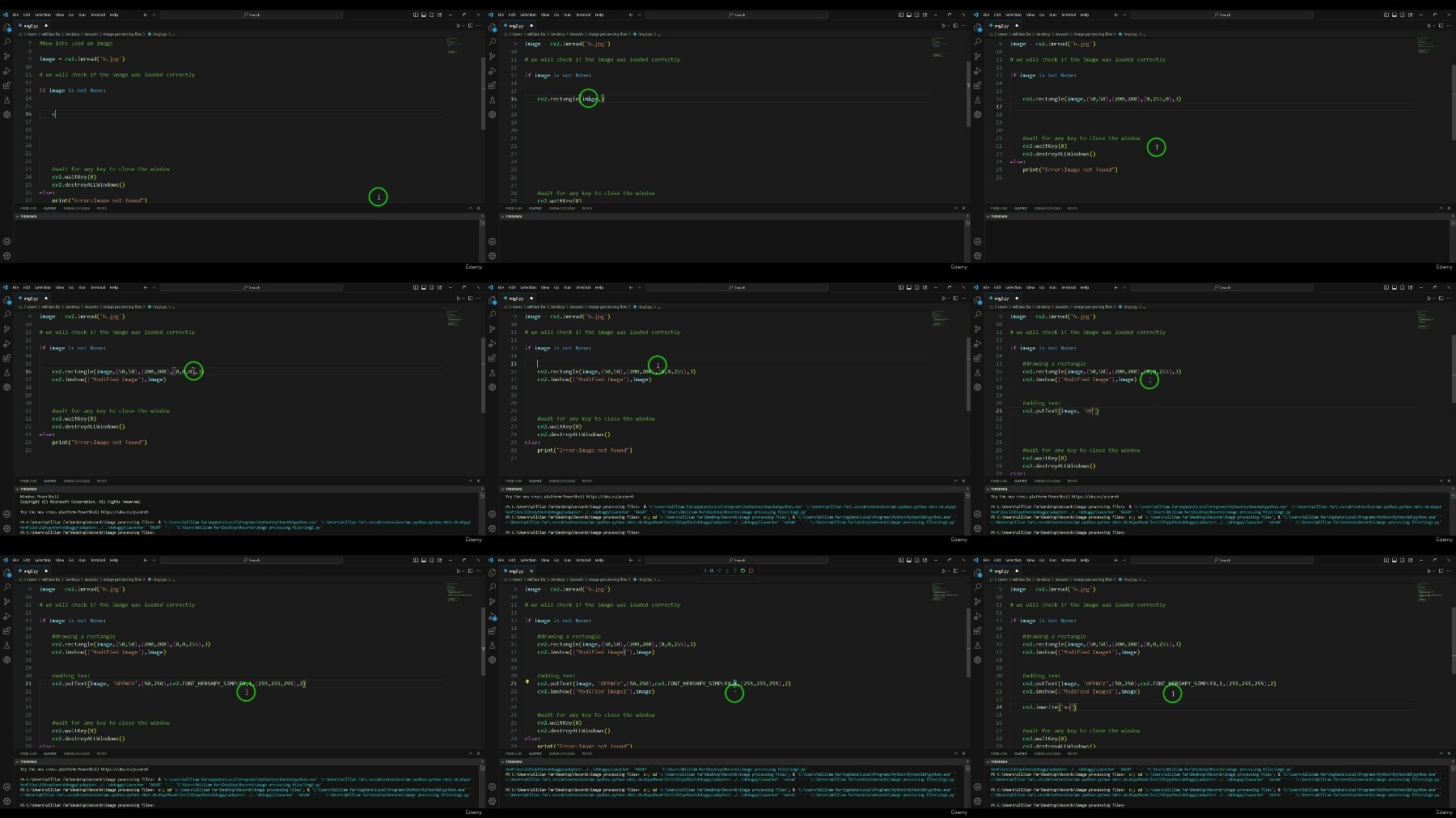Image resolution: width=1456 pixels, height=818 pixels.
Task: Open Run menu in the debug-toolbar frame
Action: (567, 560)
